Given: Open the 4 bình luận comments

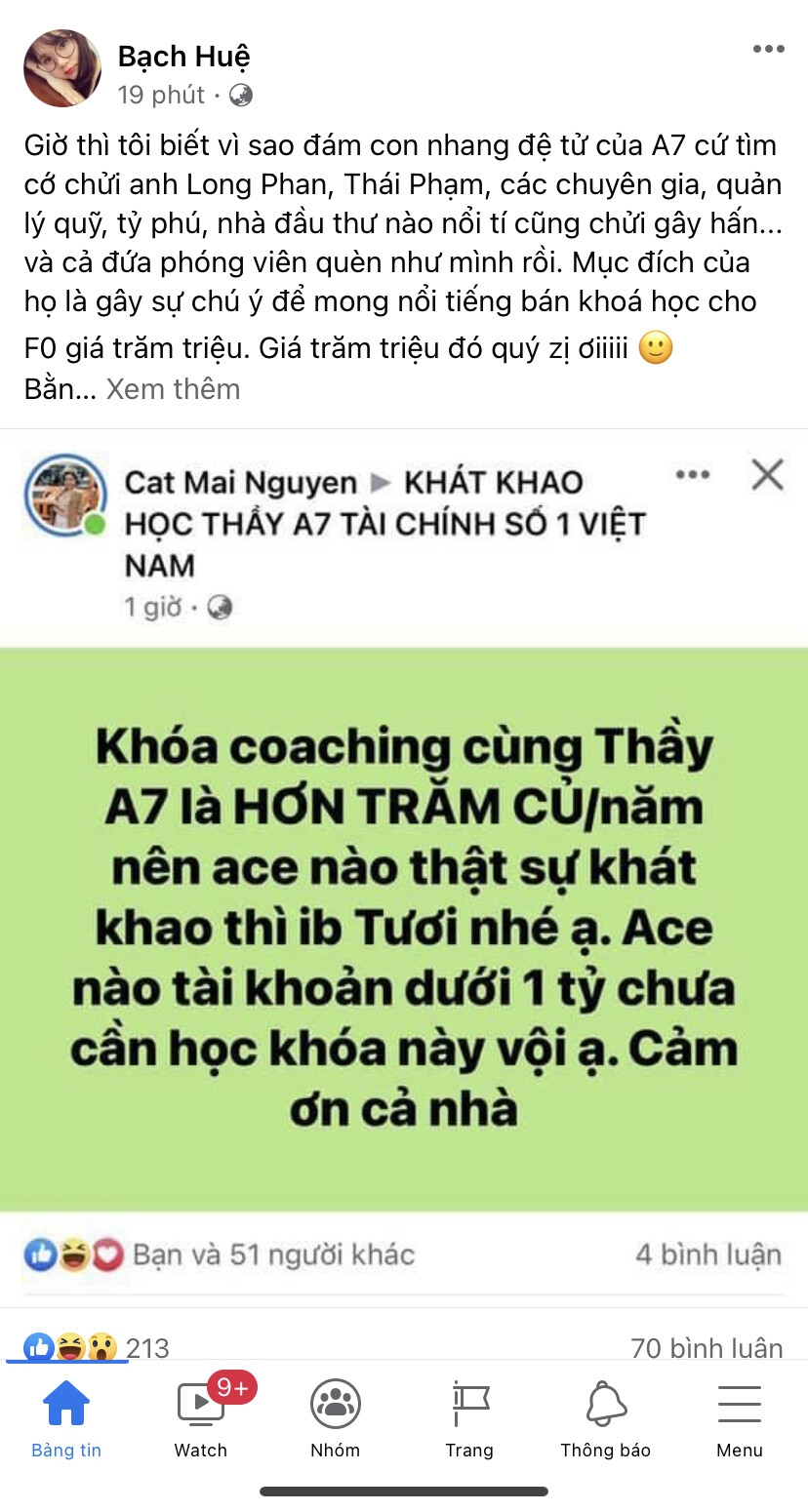Looking at the screenshot, I should pyautogui.click(x=708, y=1254).
